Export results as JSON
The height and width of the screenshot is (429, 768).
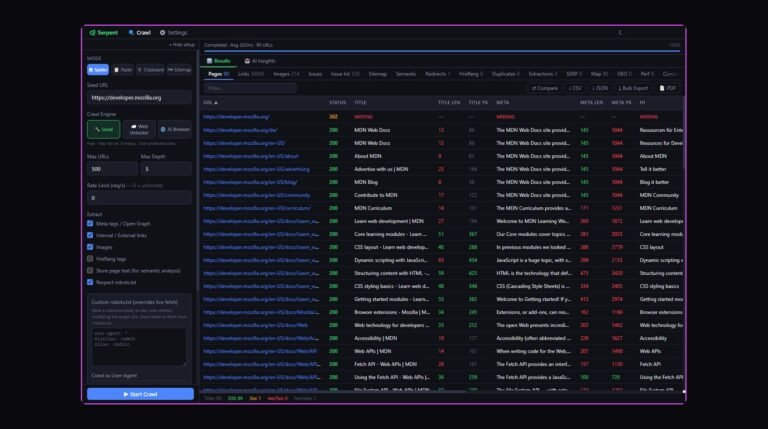point(600,88)
